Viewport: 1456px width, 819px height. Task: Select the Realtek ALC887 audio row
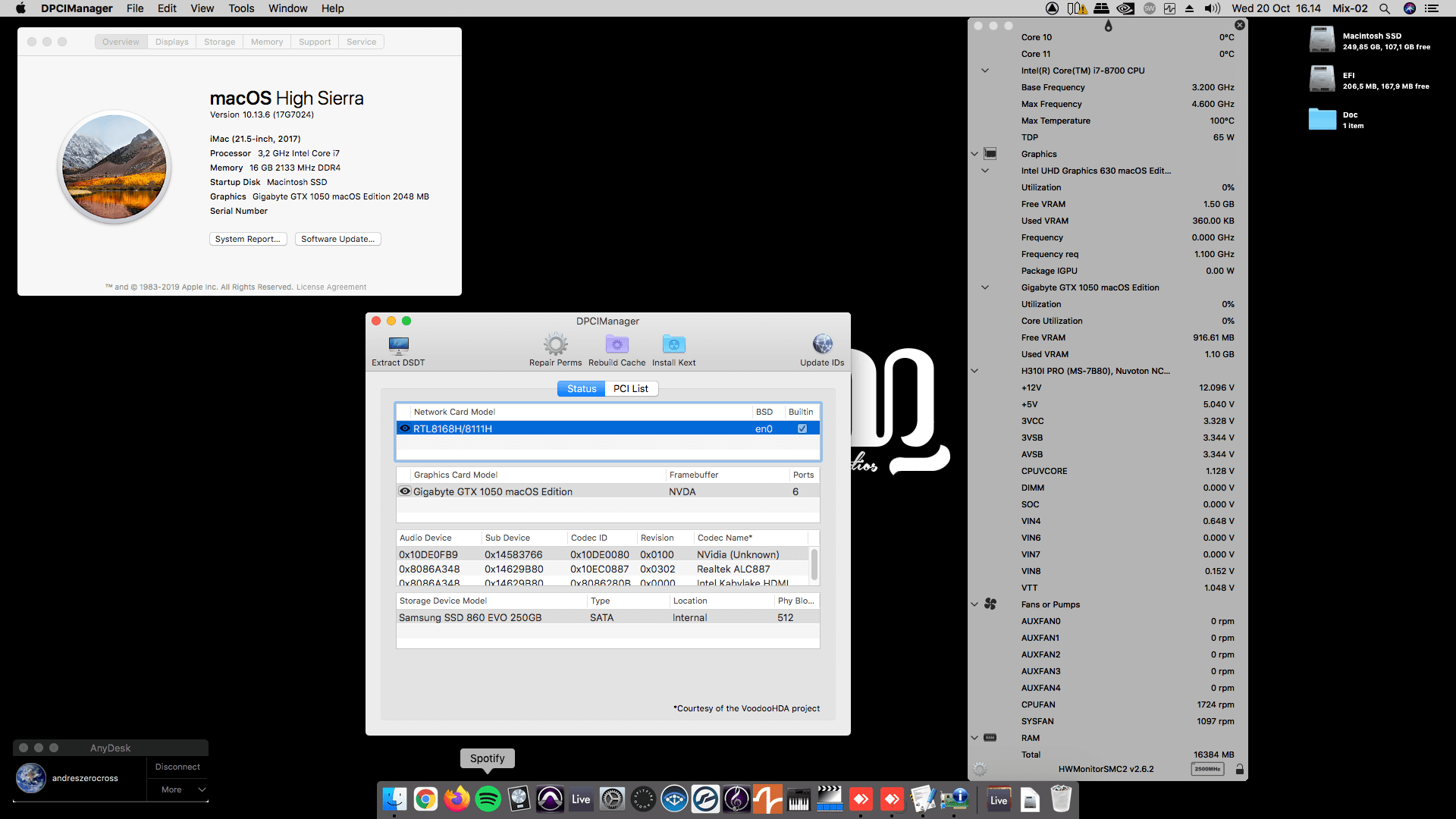click(602, 569)
